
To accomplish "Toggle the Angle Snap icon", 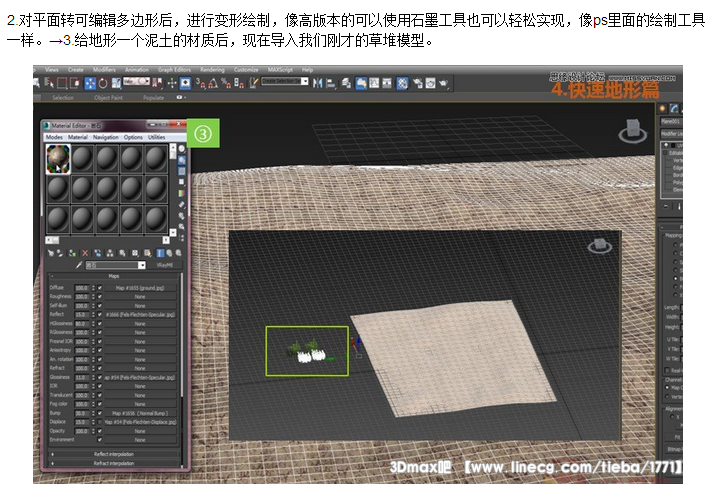I will coord(213,83).
